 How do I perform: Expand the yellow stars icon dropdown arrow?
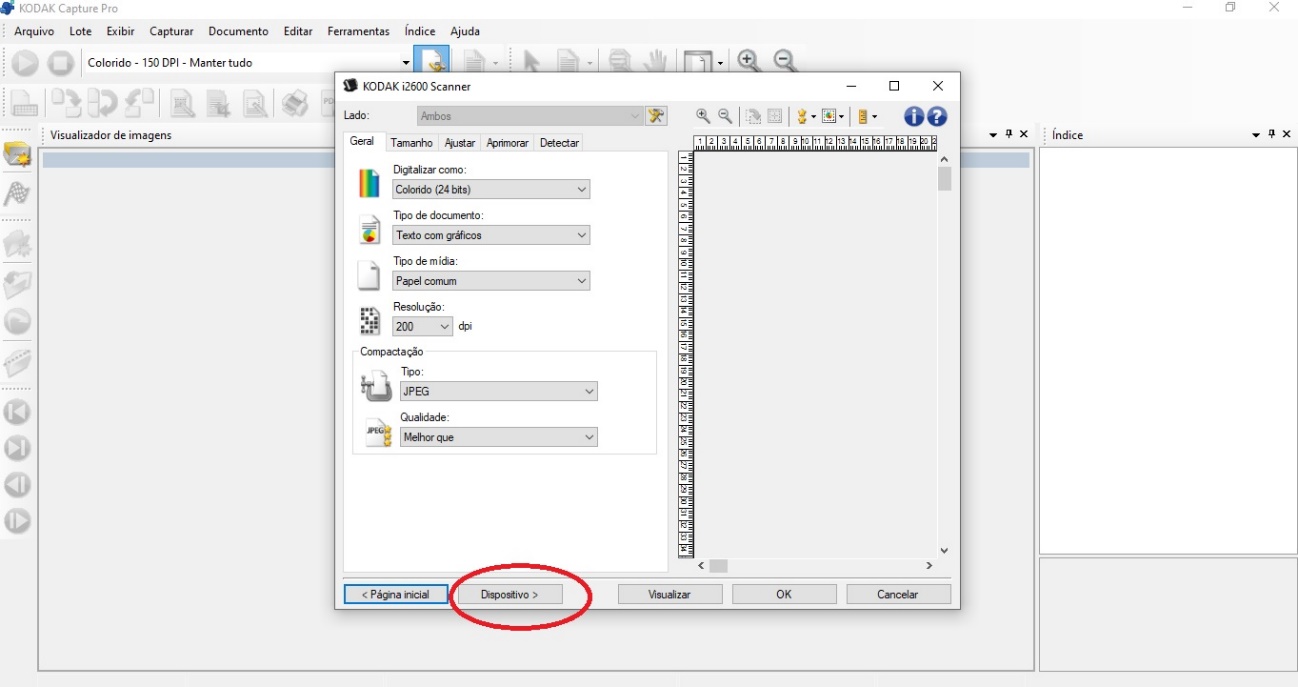pos(813,117)
